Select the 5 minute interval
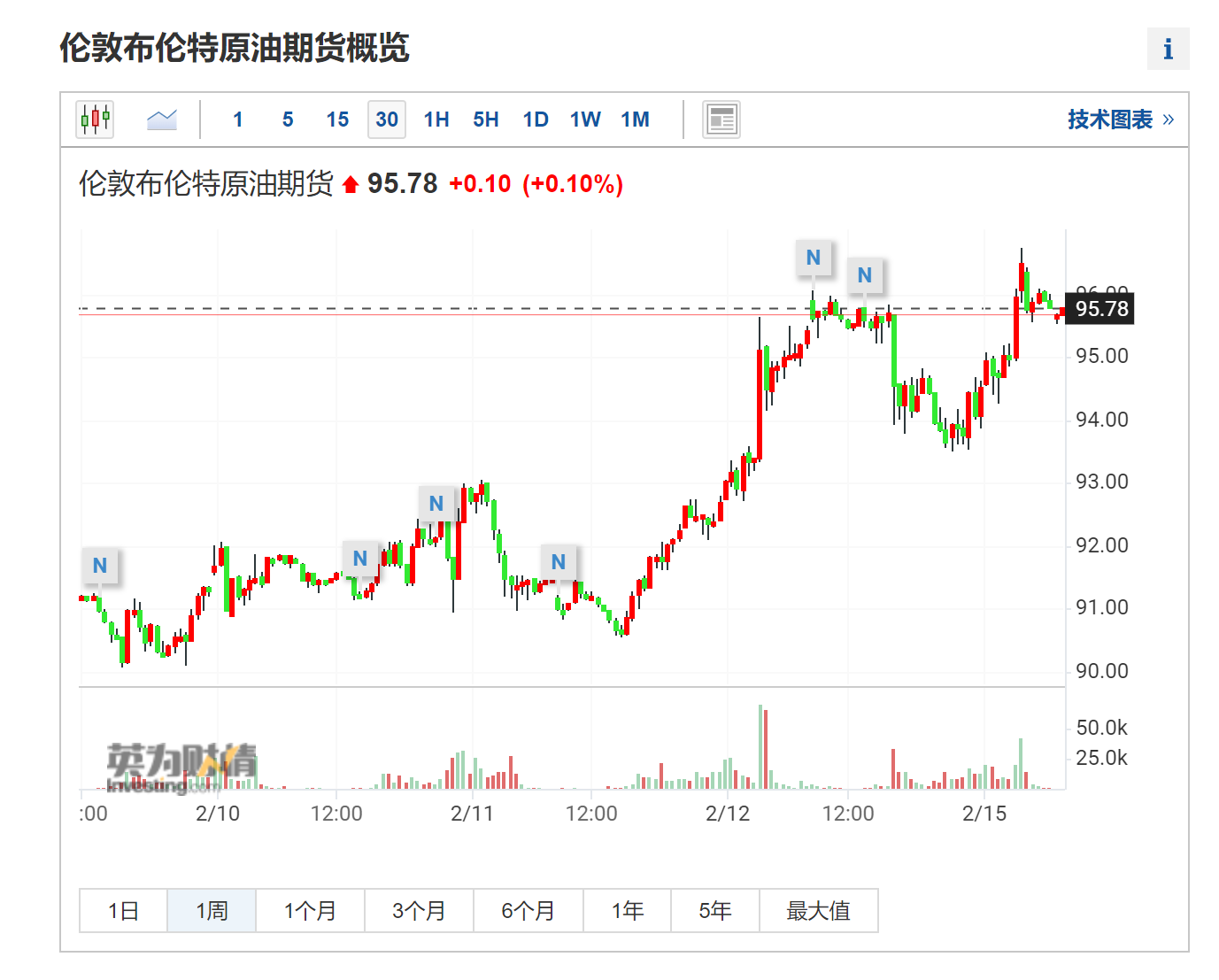Screen dimensions: 1219x980 pos(288,120)
